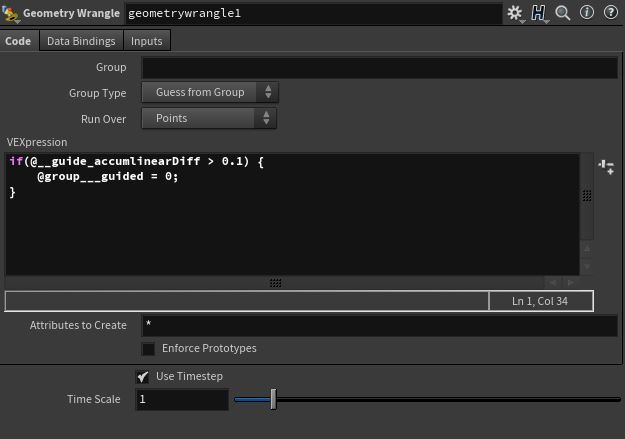
Task: Click the Group Type label
Action: (x=98, y=93)
